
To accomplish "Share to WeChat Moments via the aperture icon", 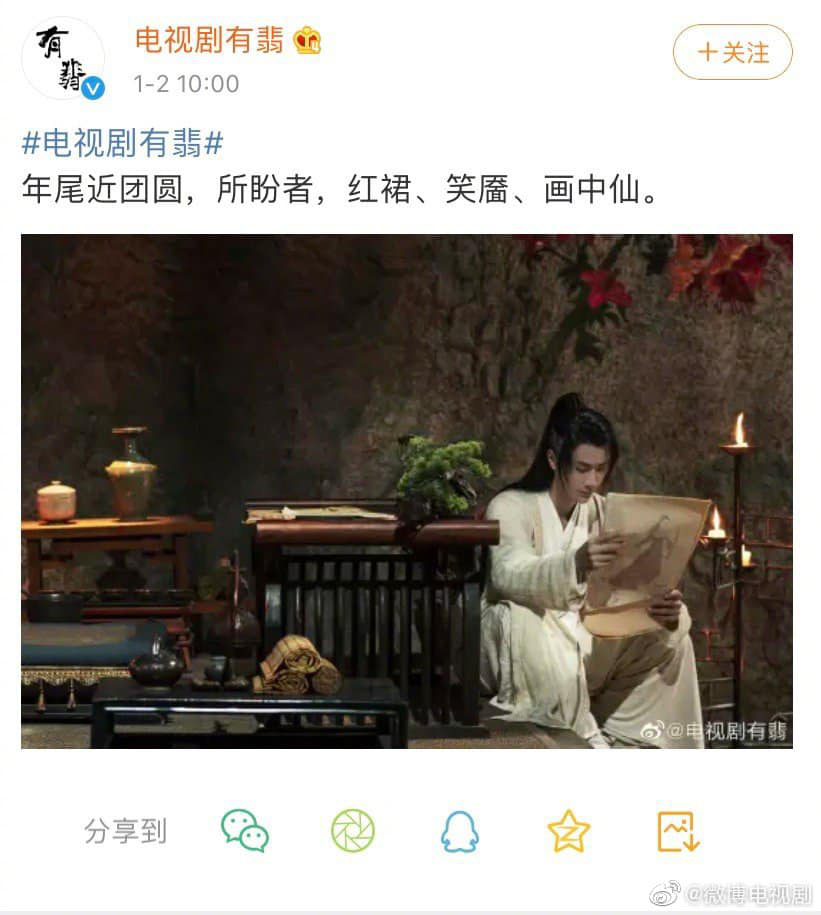I will click(x=352, y=830).
